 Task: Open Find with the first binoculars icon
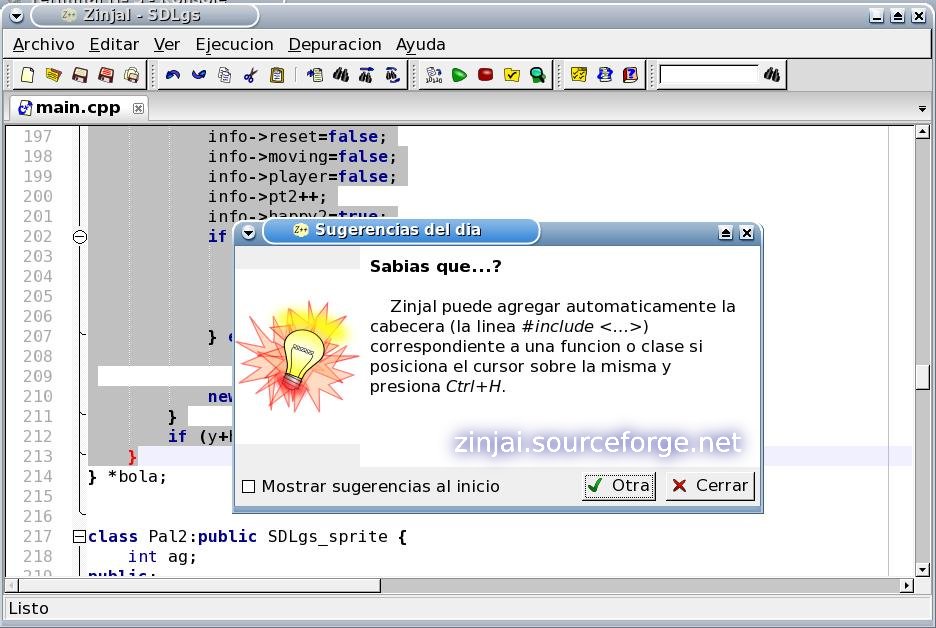pyautogui.click(x=341, y=75)
